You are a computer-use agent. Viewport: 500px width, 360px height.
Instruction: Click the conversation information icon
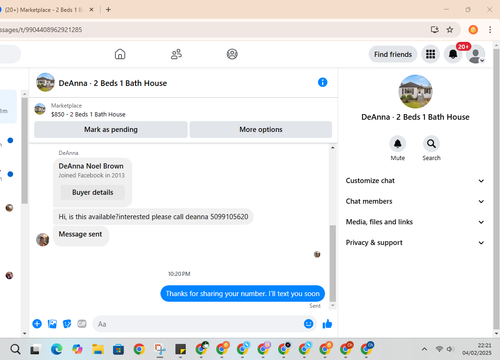point(322,82)
